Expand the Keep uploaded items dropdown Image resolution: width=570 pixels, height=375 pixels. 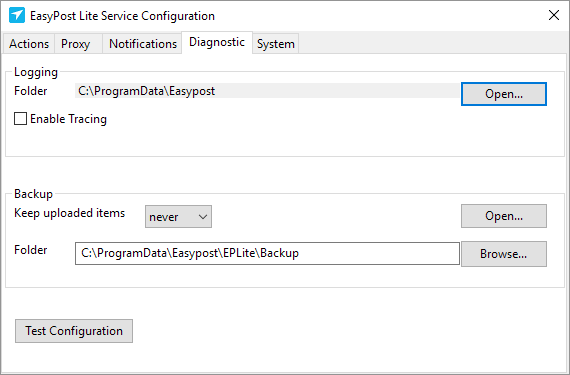pos(178,217)
